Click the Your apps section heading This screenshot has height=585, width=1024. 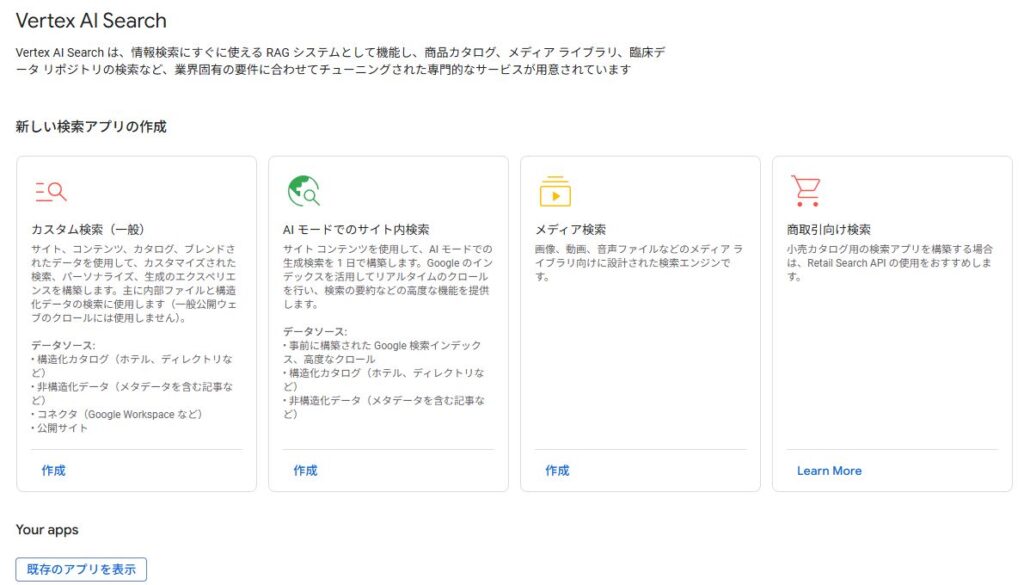click(47, 529)
